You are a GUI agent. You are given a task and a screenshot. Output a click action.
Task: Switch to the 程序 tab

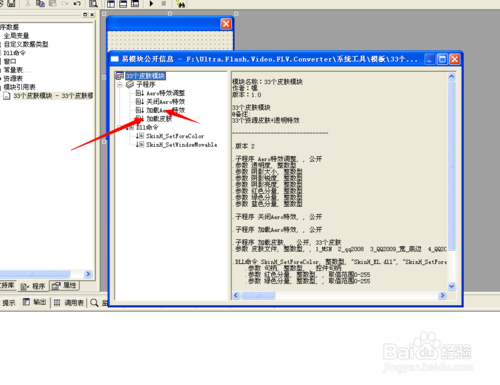point(34,286)
